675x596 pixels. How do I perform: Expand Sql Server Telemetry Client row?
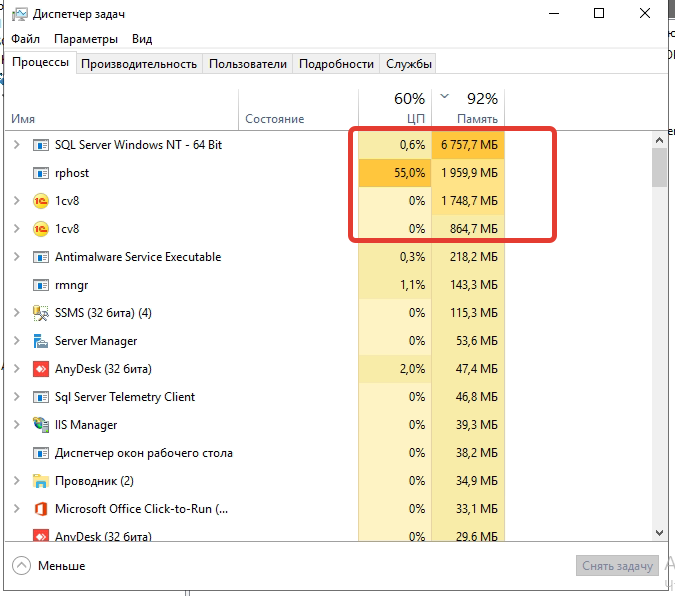coord(16,397)
